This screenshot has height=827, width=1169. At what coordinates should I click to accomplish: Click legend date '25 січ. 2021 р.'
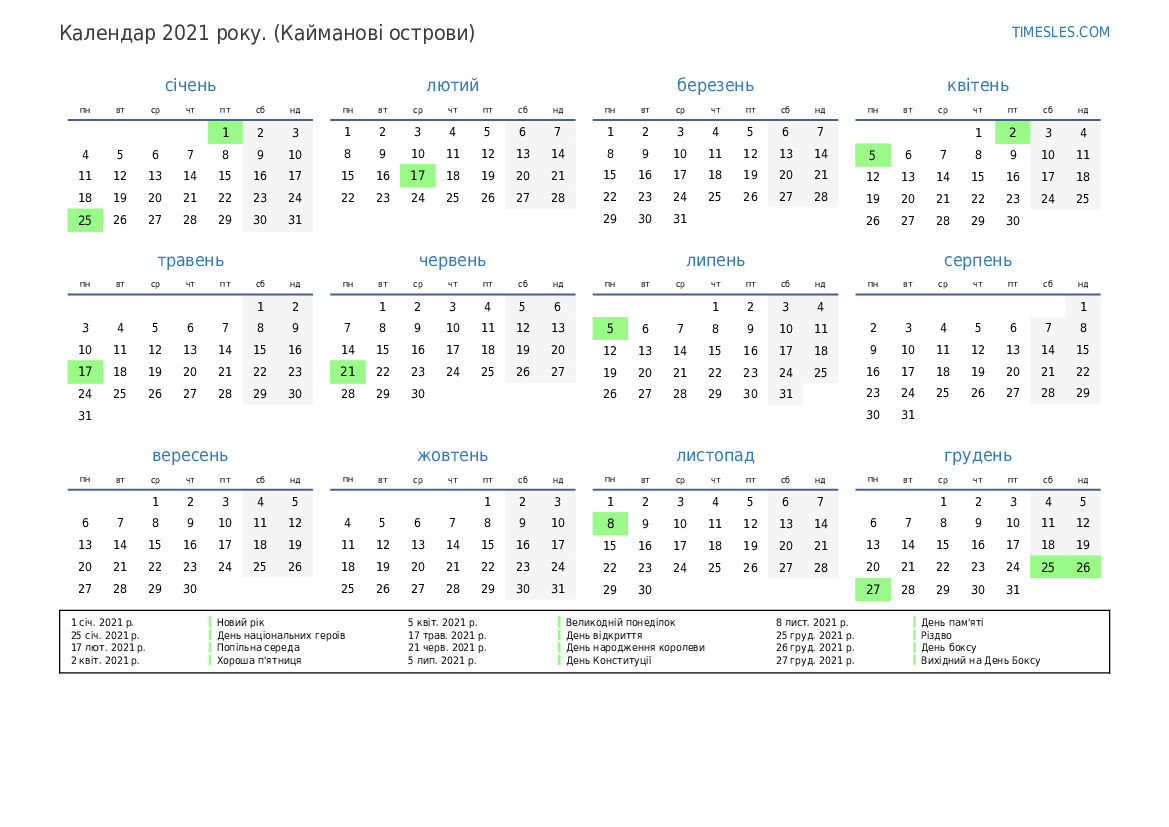tap(105, 635)
